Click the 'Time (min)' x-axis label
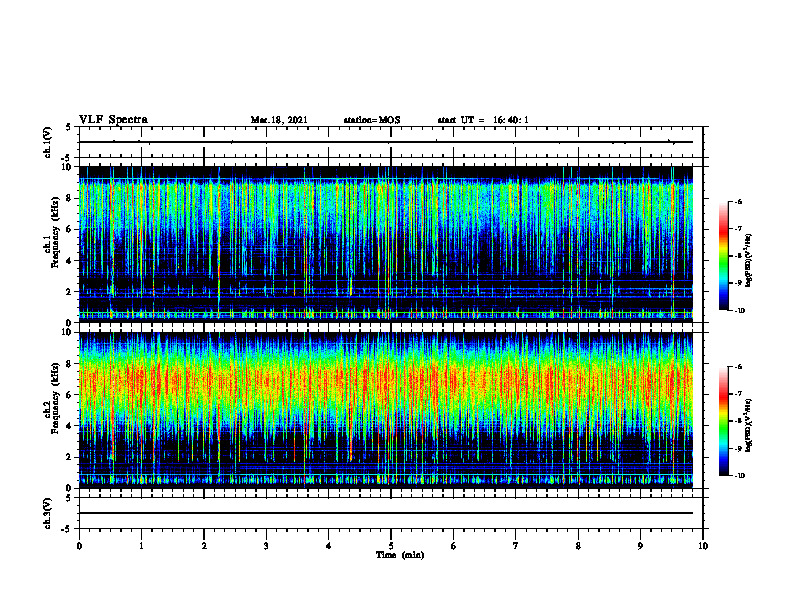792x612 pixels. tap(400, 555)
